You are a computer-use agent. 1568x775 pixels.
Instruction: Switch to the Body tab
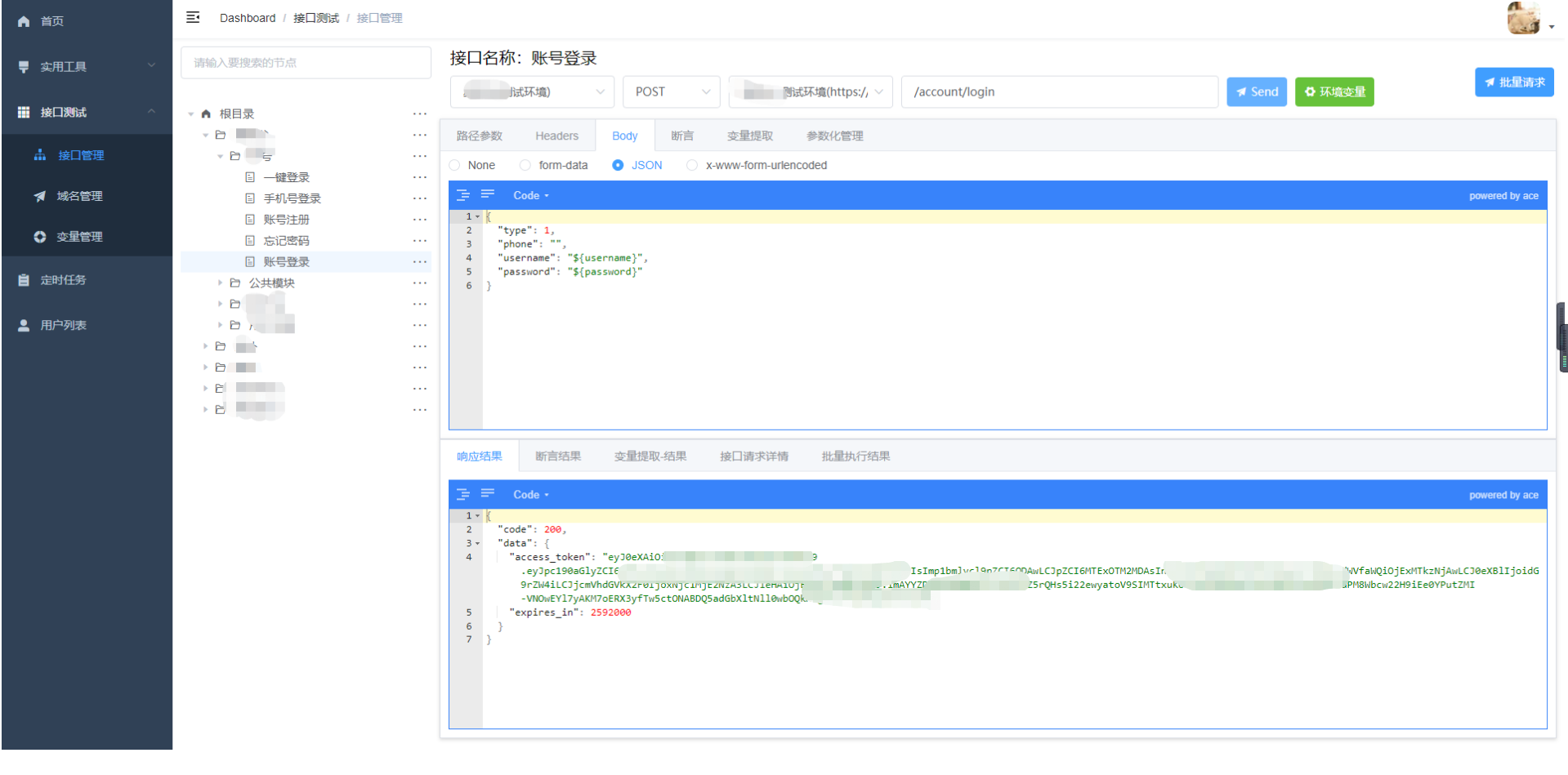pyautogui.click(x=624, y=136)
